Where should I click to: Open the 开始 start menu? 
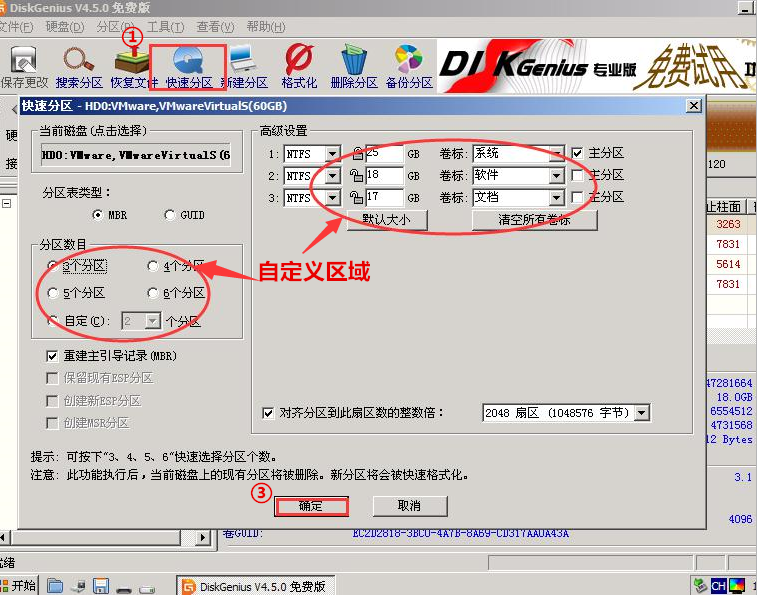[x=19, y=586]
